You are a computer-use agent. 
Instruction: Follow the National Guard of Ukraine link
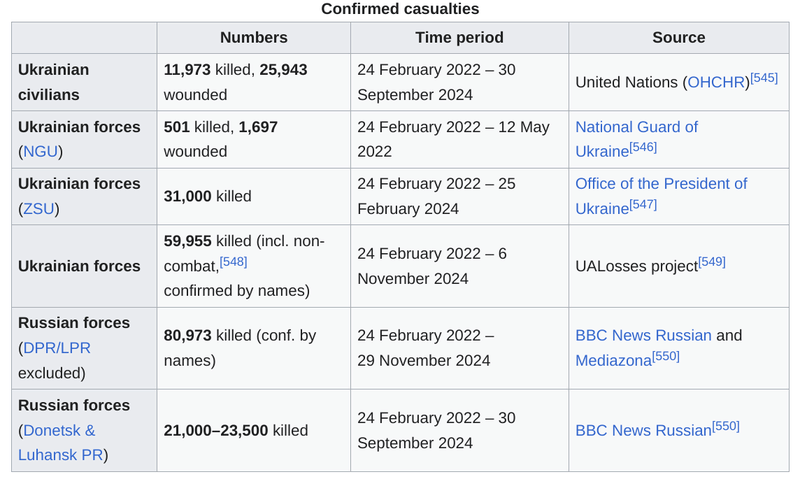(x=636, y=127)
